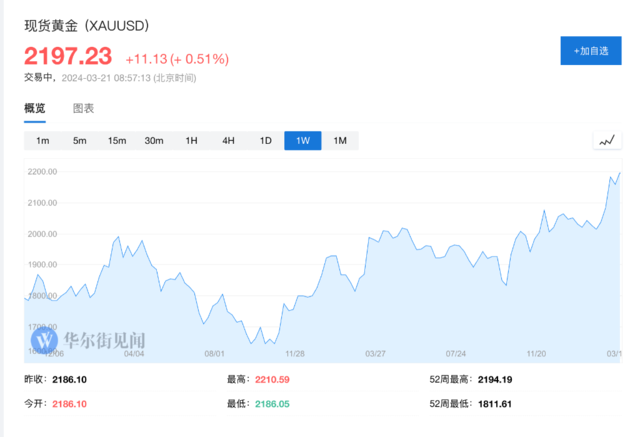
Task: Click the 现货黄金 (XAUUSD) title
Action: click(x=87, y=26)
